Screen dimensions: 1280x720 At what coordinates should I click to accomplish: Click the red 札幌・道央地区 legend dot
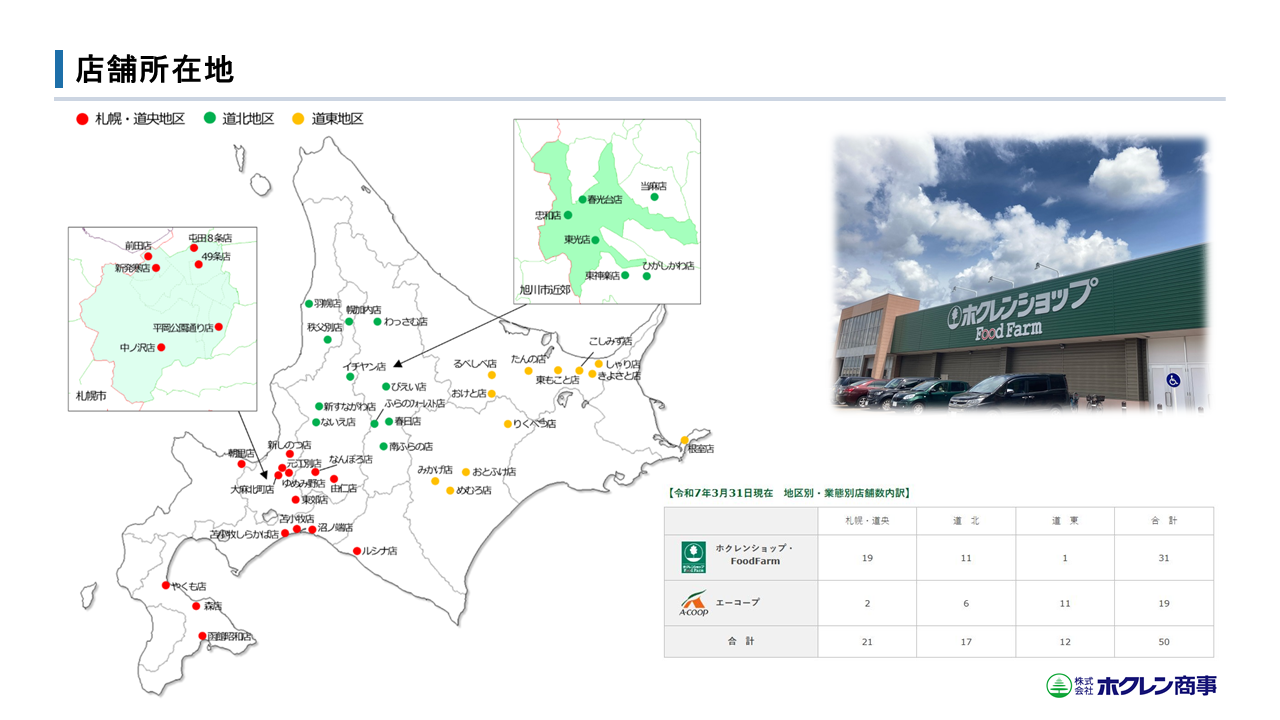click(x=82, y=119)
